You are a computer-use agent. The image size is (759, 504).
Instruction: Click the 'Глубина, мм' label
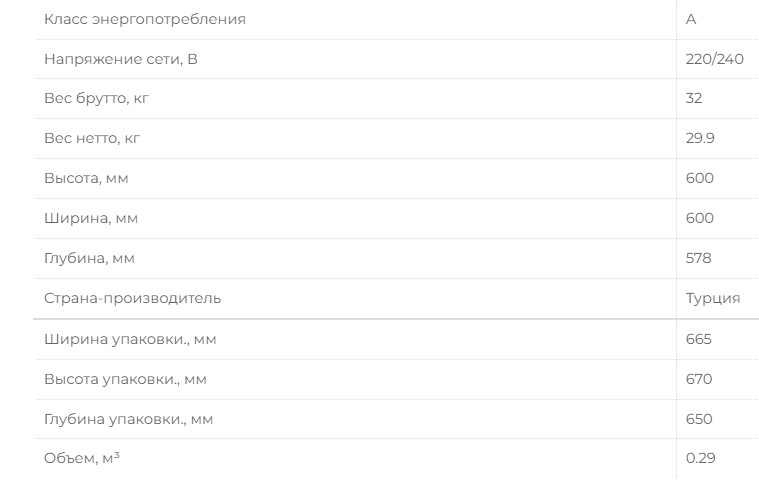89,258
